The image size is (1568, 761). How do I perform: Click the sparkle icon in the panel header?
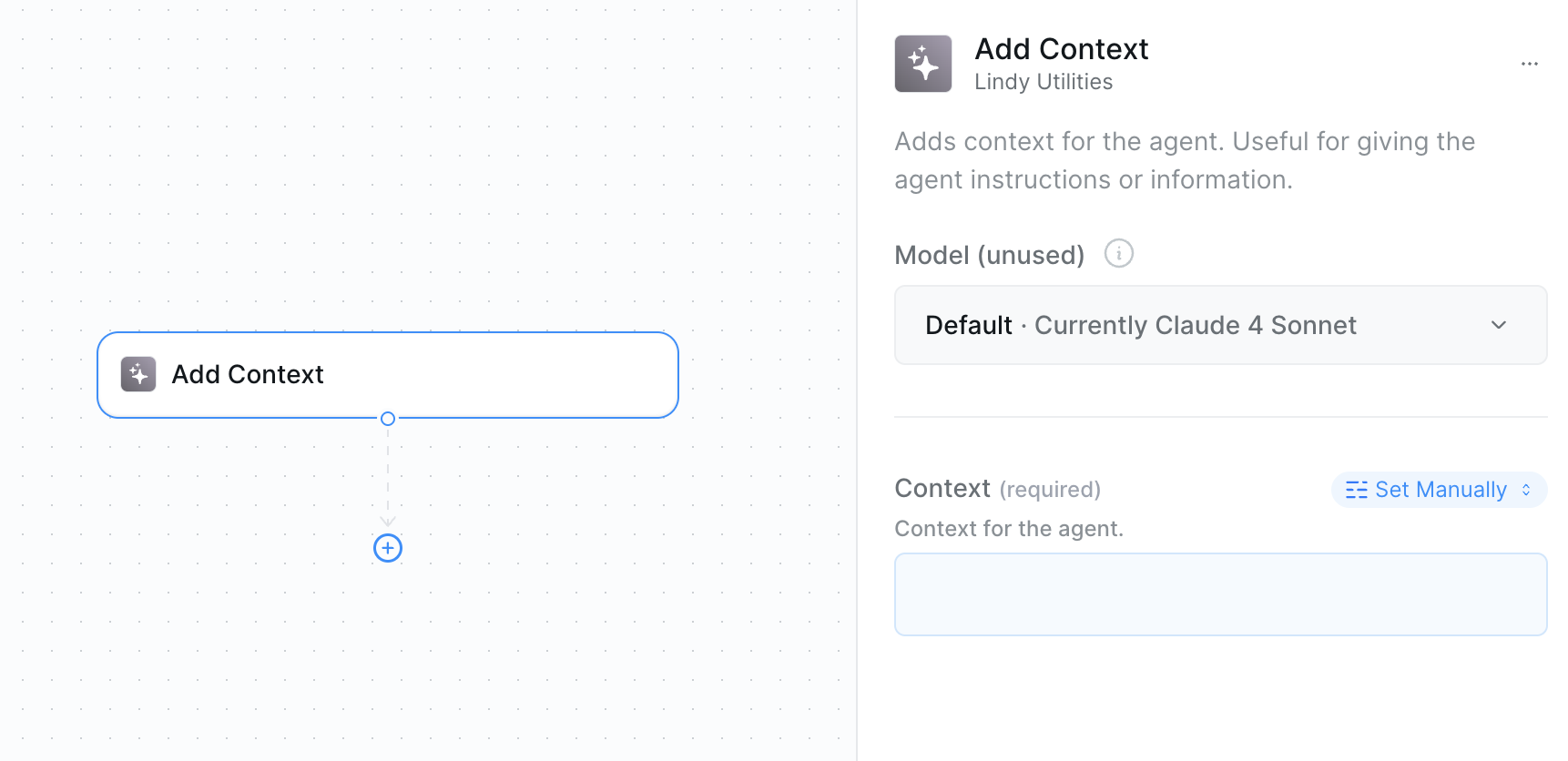[922, 64]
